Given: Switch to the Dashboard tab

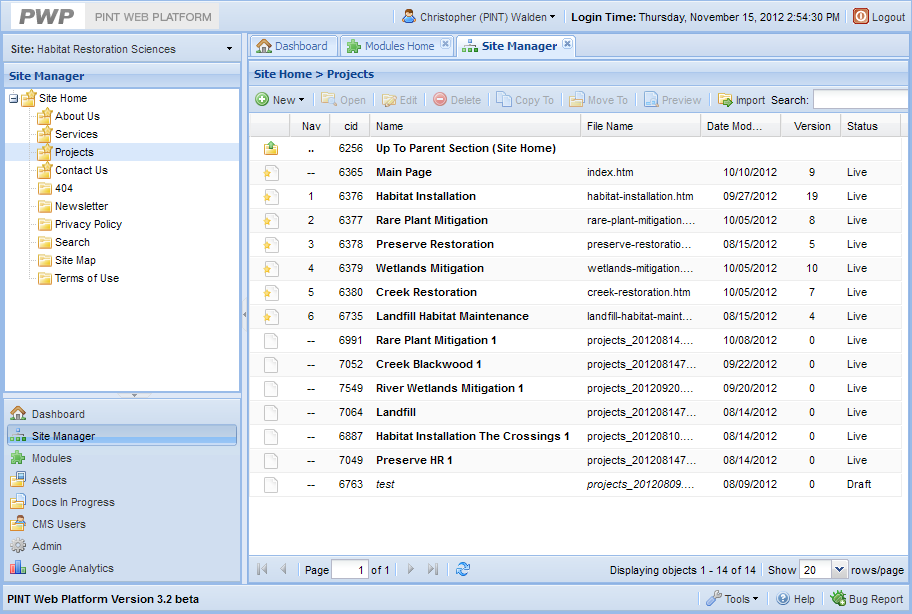Looking at the screenshot, I should (292, 46).
